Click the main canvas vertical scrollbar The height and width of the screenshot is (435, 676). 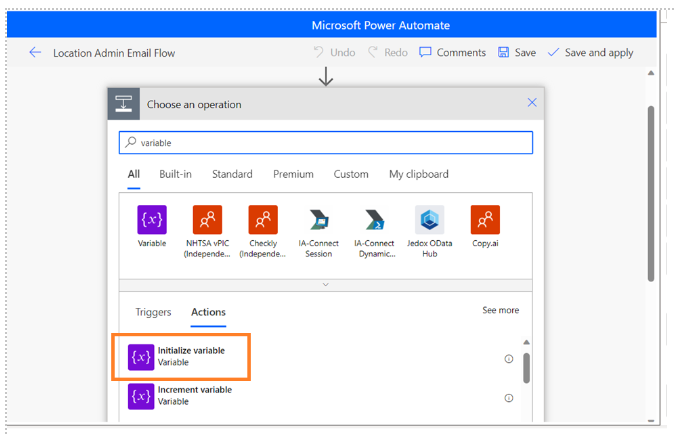point(651,194)
